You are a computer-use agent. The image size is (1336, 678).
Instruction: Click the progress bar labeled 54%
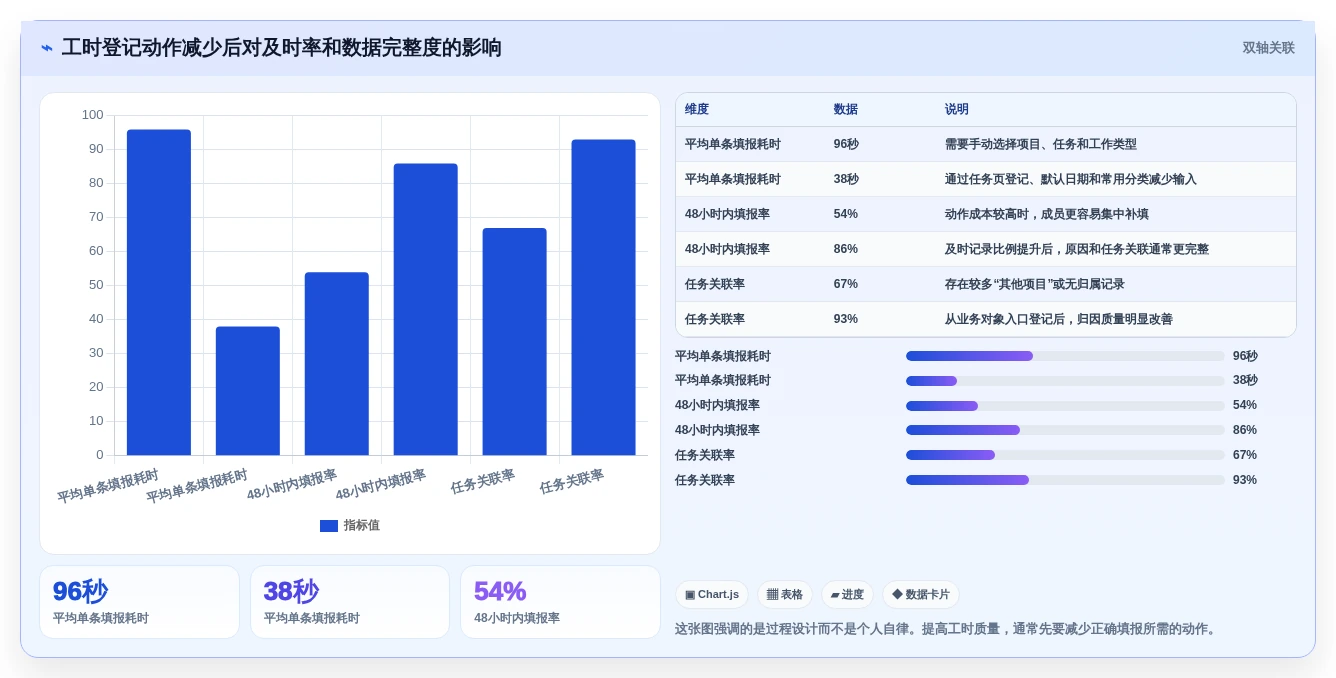[x=1065, y=405]
